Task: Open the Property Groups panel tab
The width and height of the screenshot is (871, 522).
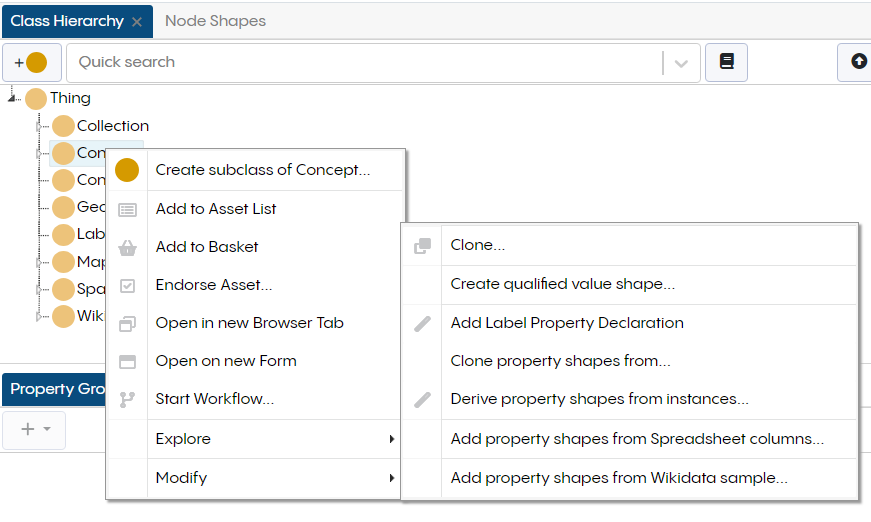Action: point(54,389)
